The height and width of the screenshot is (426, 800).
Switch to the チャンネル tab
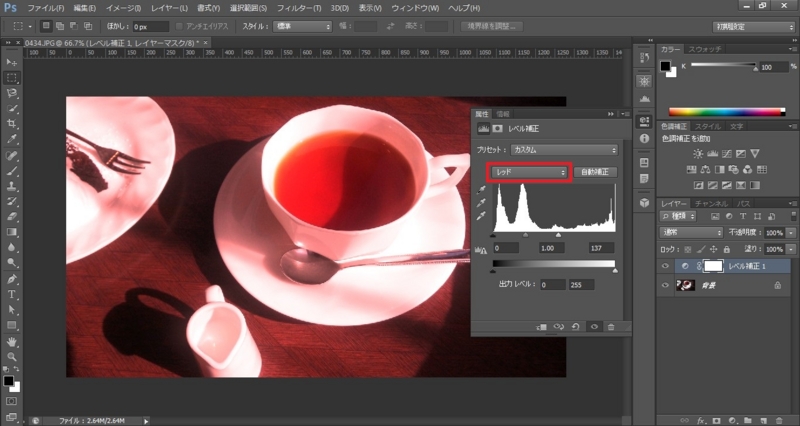point(711,204)
